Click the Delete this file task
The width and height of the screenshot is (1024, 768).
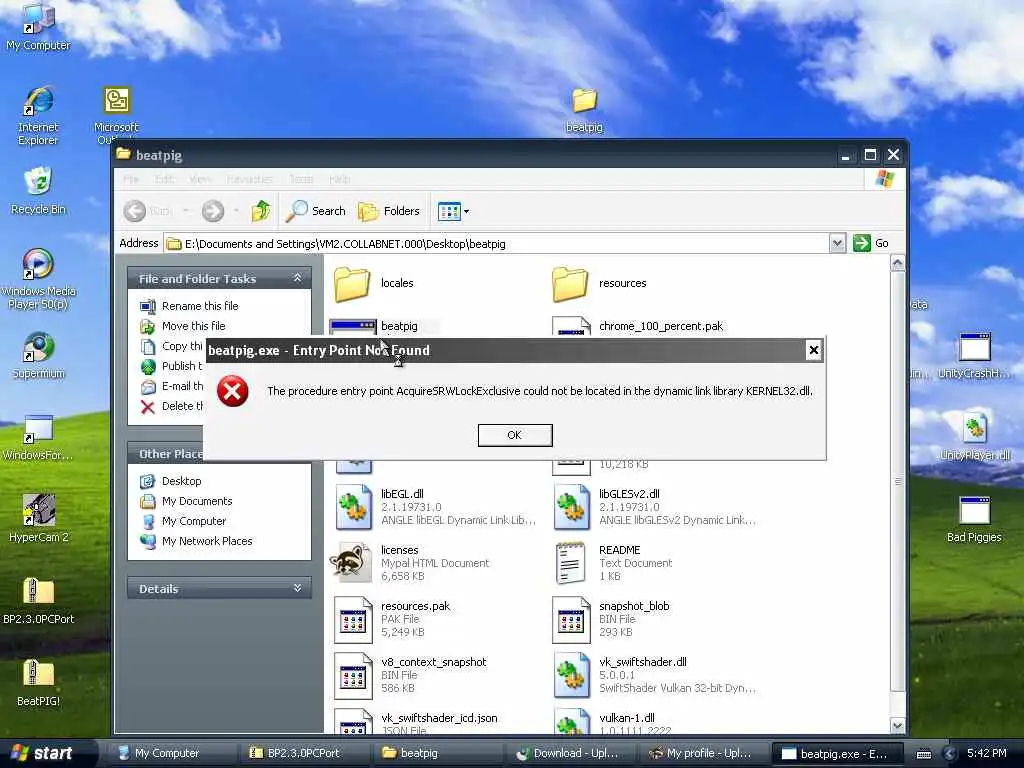(x=172, y=406)
